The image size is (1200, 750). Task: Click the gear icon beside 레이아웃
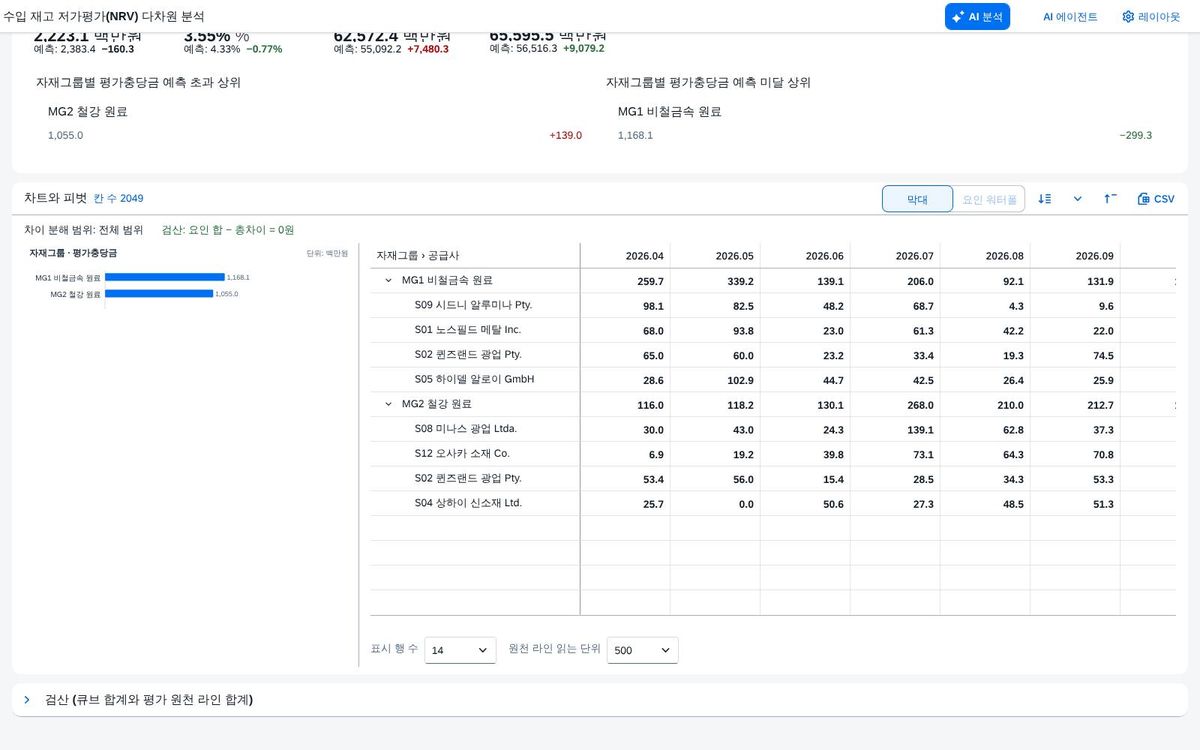1128,17
